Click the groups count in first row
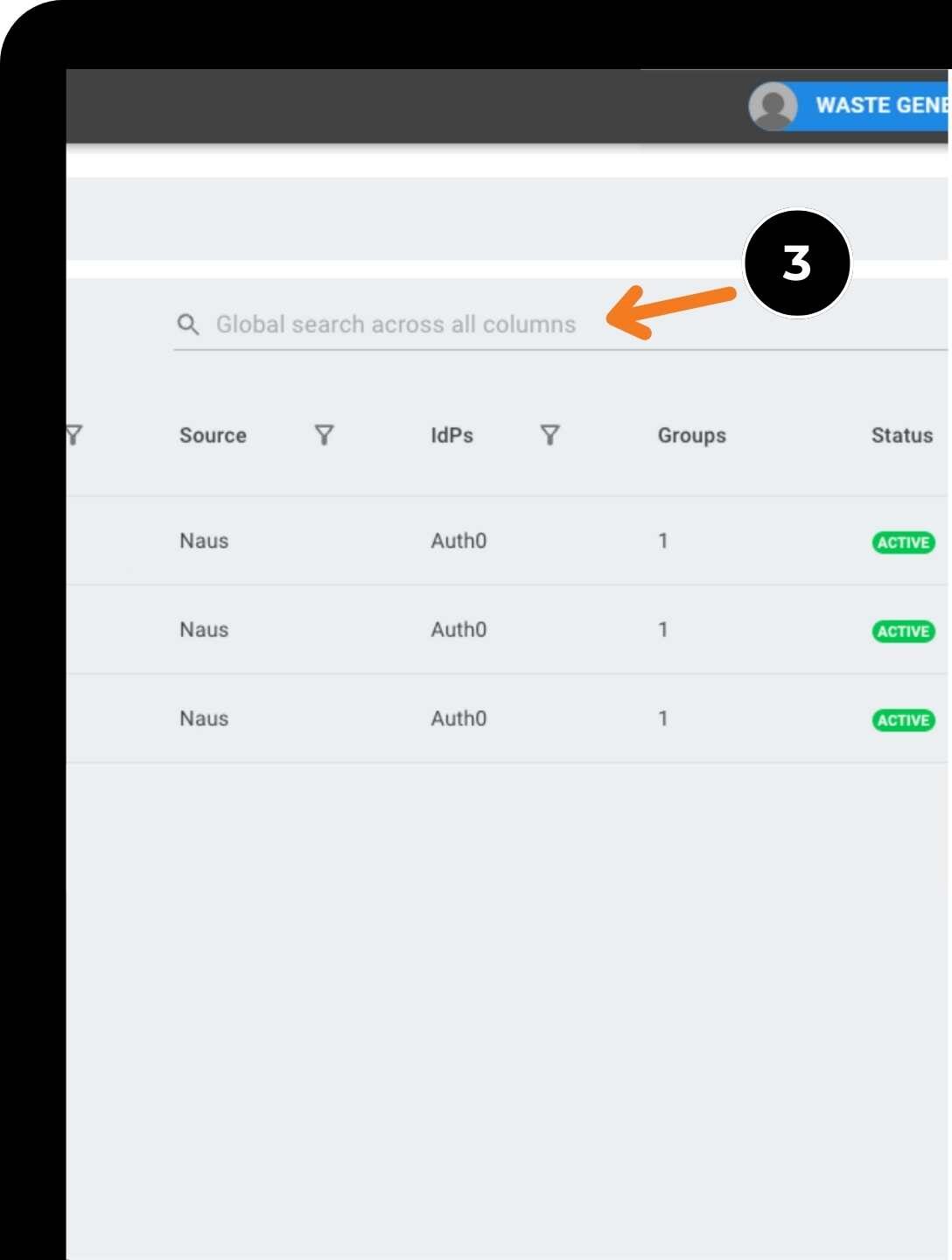952x1260 pixels. 663,541
